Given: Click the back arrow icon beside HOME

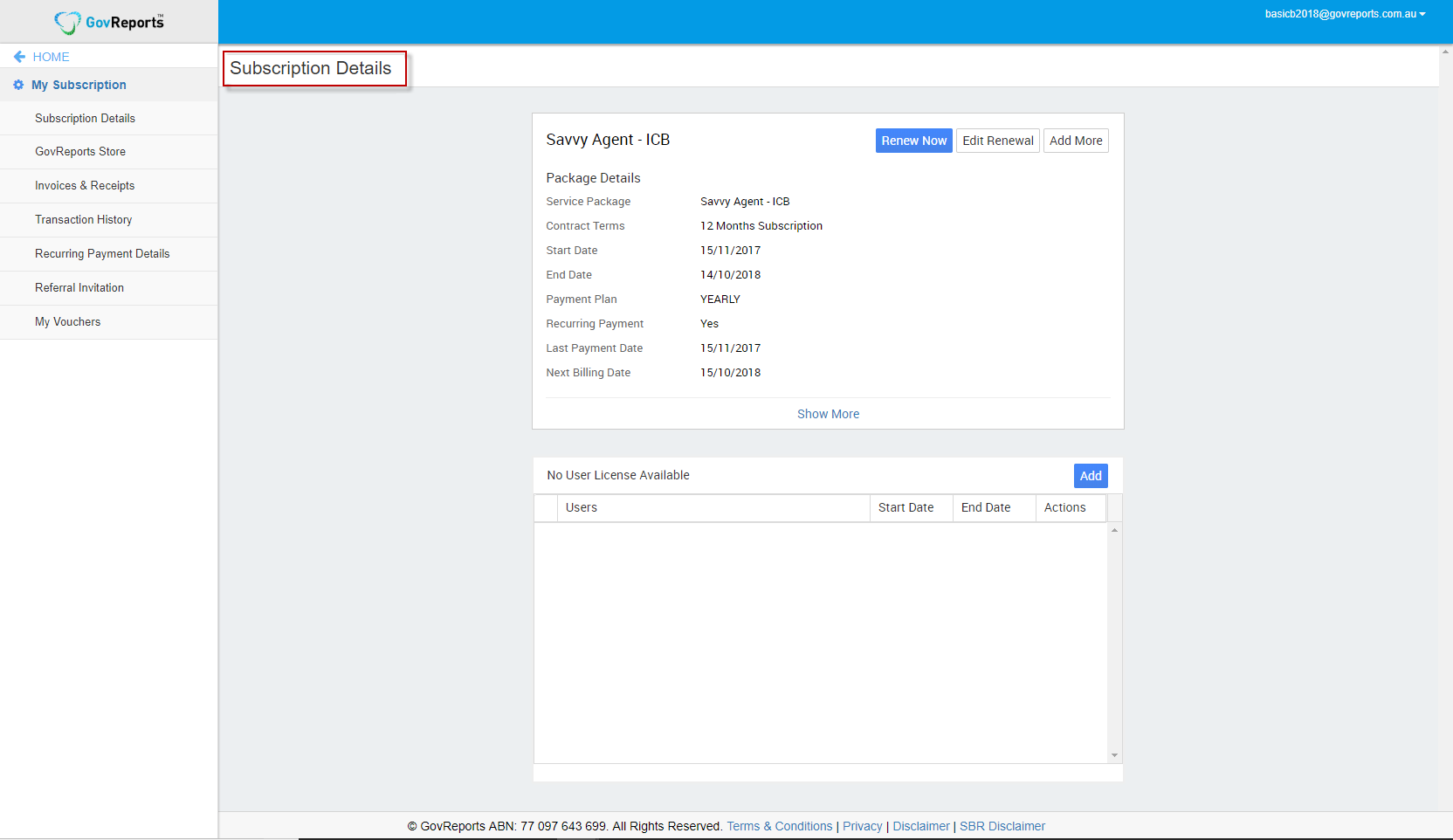Looking at the screenshot, I should pyautogui.click(x=19, y=57).
